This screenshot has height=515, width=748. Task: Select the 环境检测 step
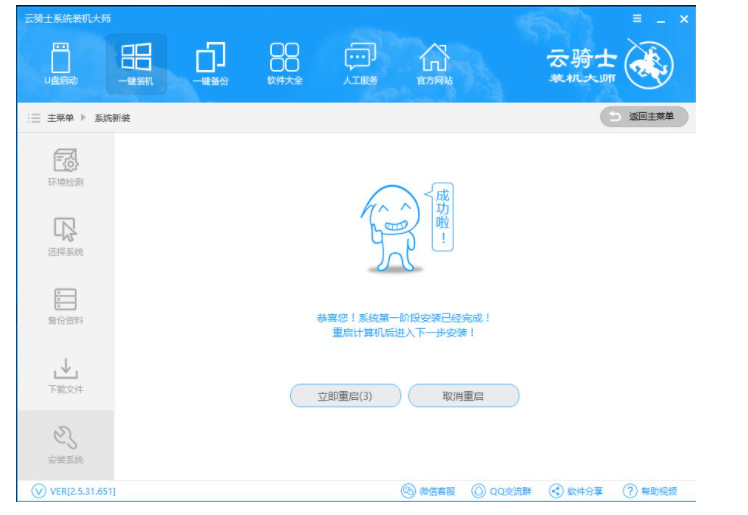point(65,167)
